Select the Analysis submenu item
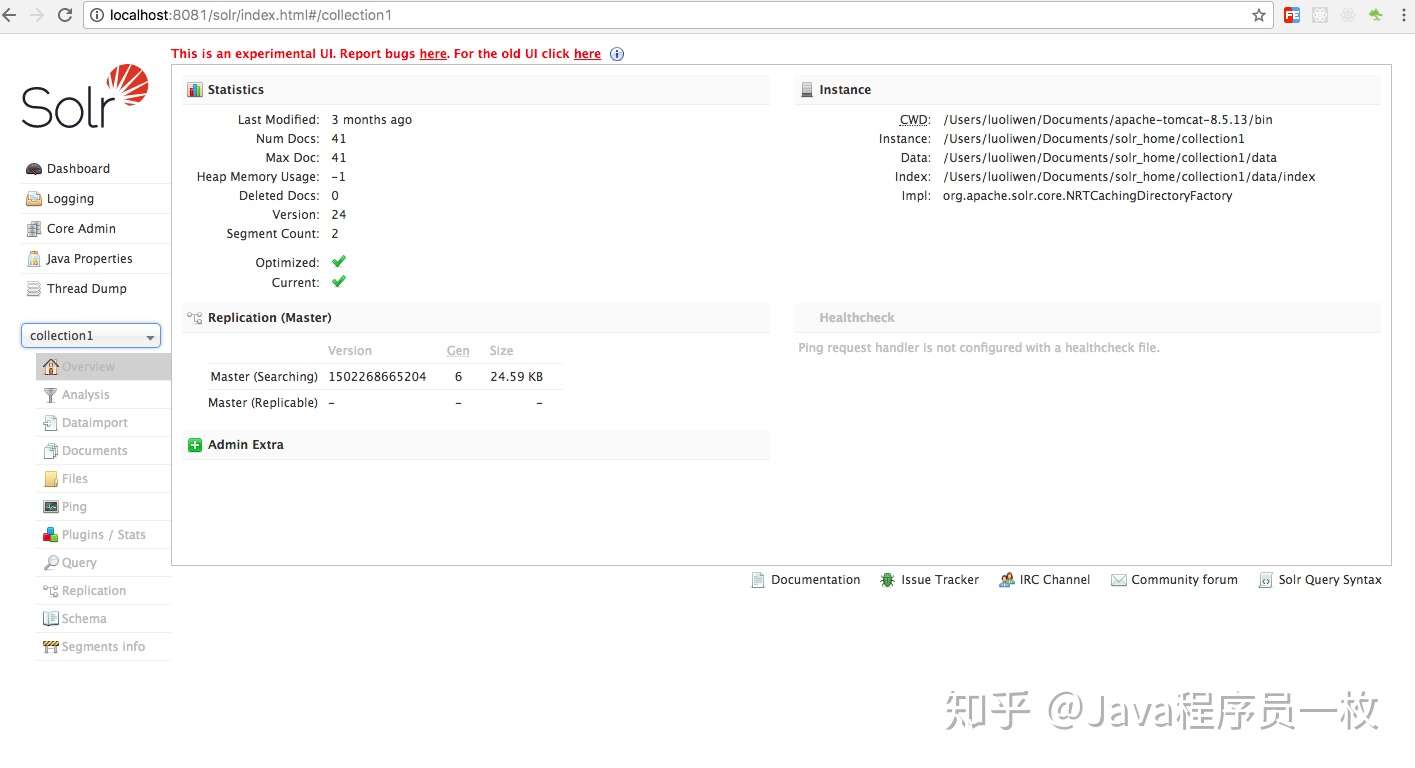 [103, 395]
